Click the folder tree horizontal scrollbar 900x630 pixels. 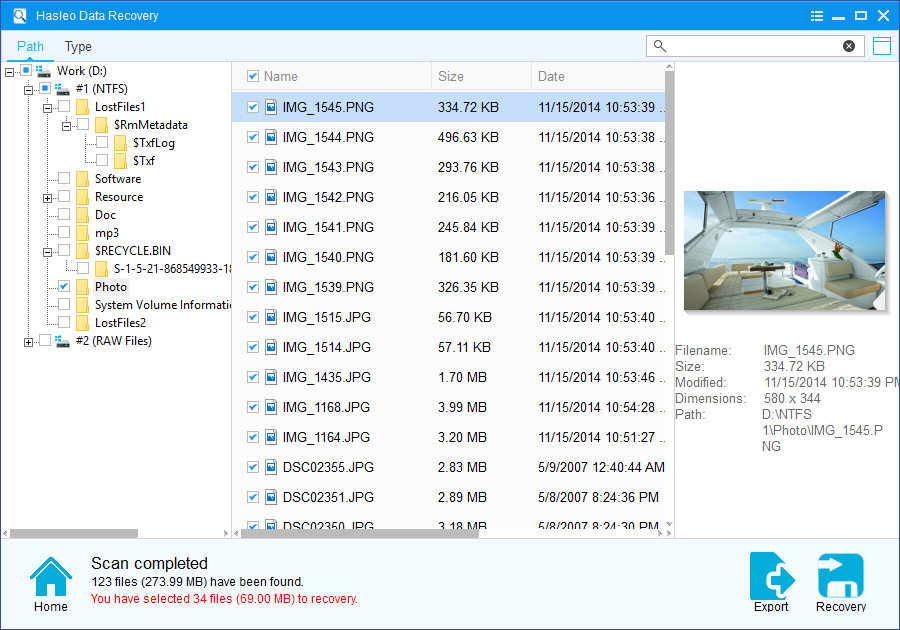pos(74,533)
